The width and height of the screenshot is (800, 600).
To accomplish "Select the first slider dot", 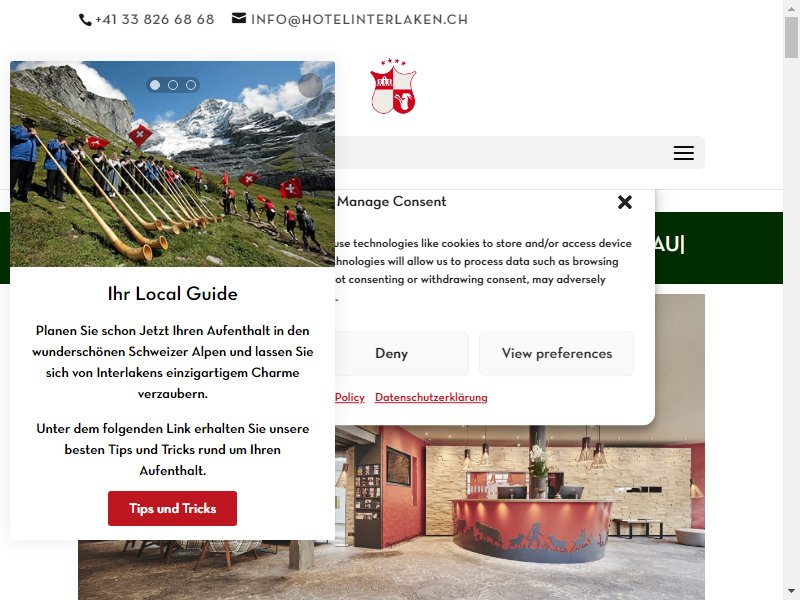I will 155,85.
